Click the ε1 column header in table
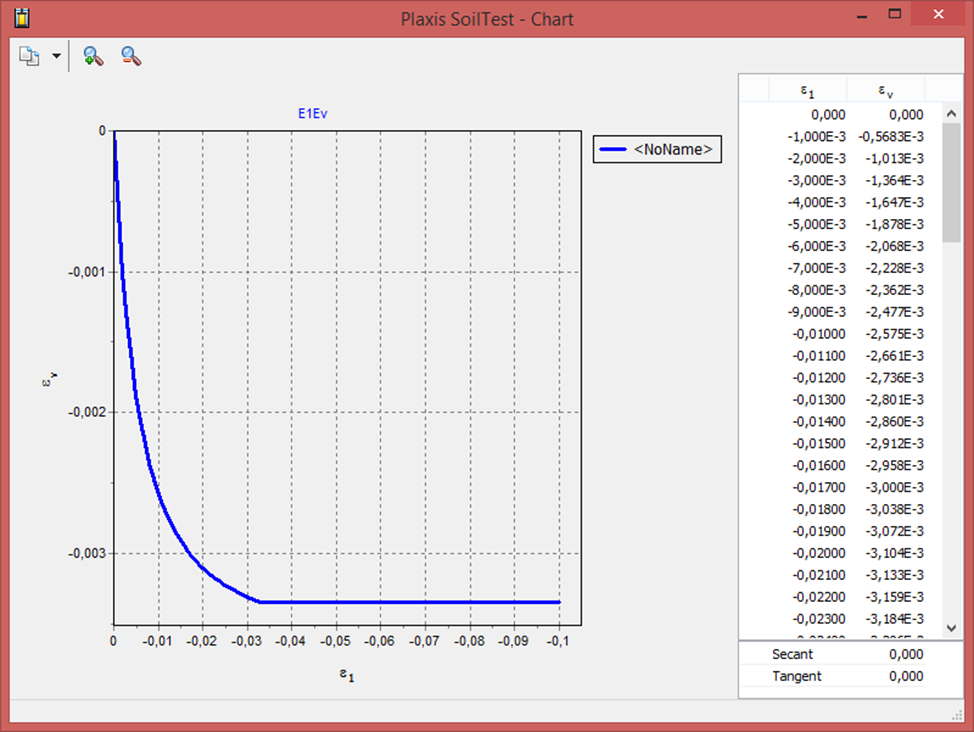Screen dimensions: 974x732 [x=807, y=91]
